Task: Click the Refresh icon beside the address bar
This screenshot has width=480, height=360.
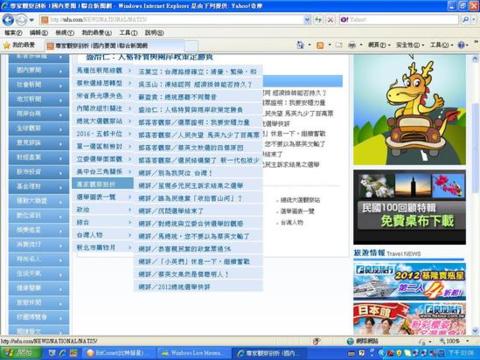Action: 318,20
